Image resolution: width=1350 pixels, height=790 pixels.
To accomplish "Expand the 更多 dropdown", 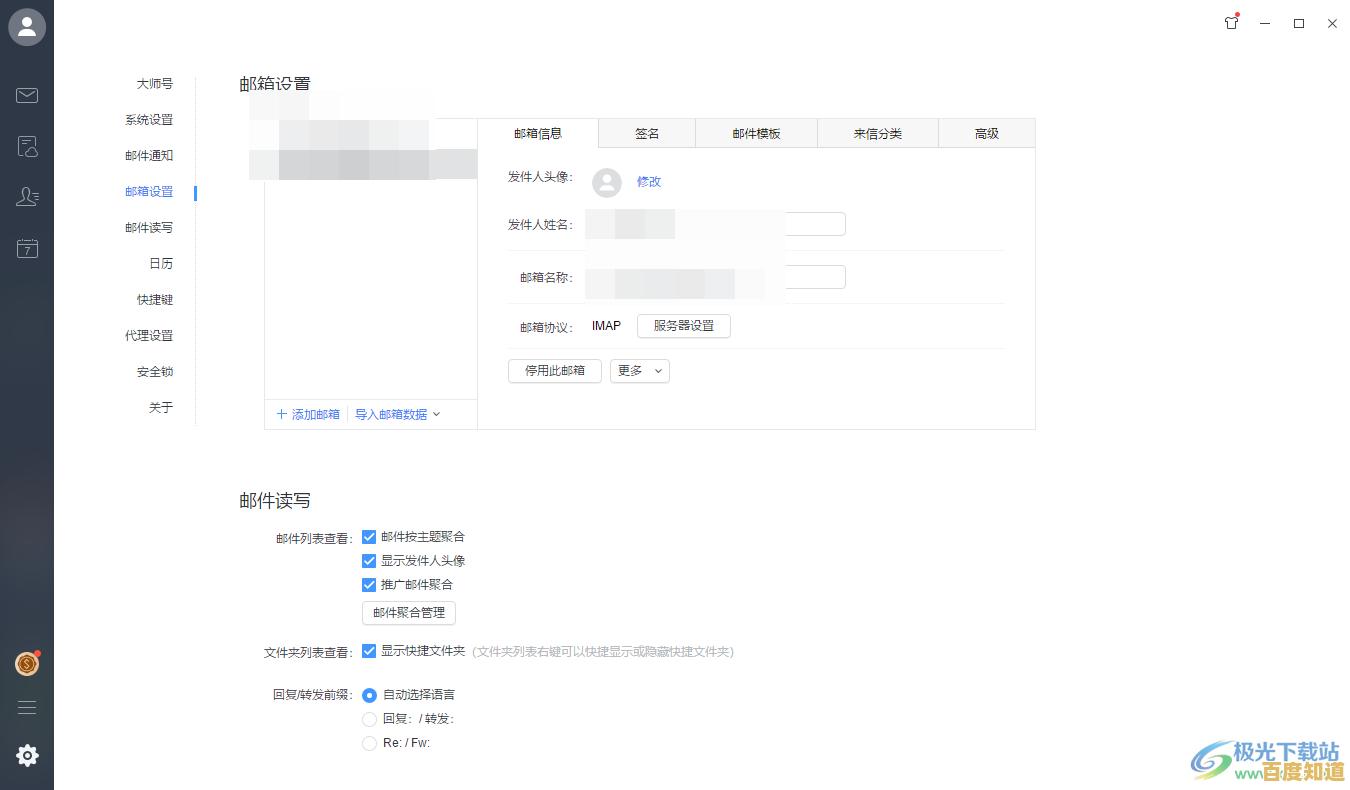I will (x=639, y=371).
